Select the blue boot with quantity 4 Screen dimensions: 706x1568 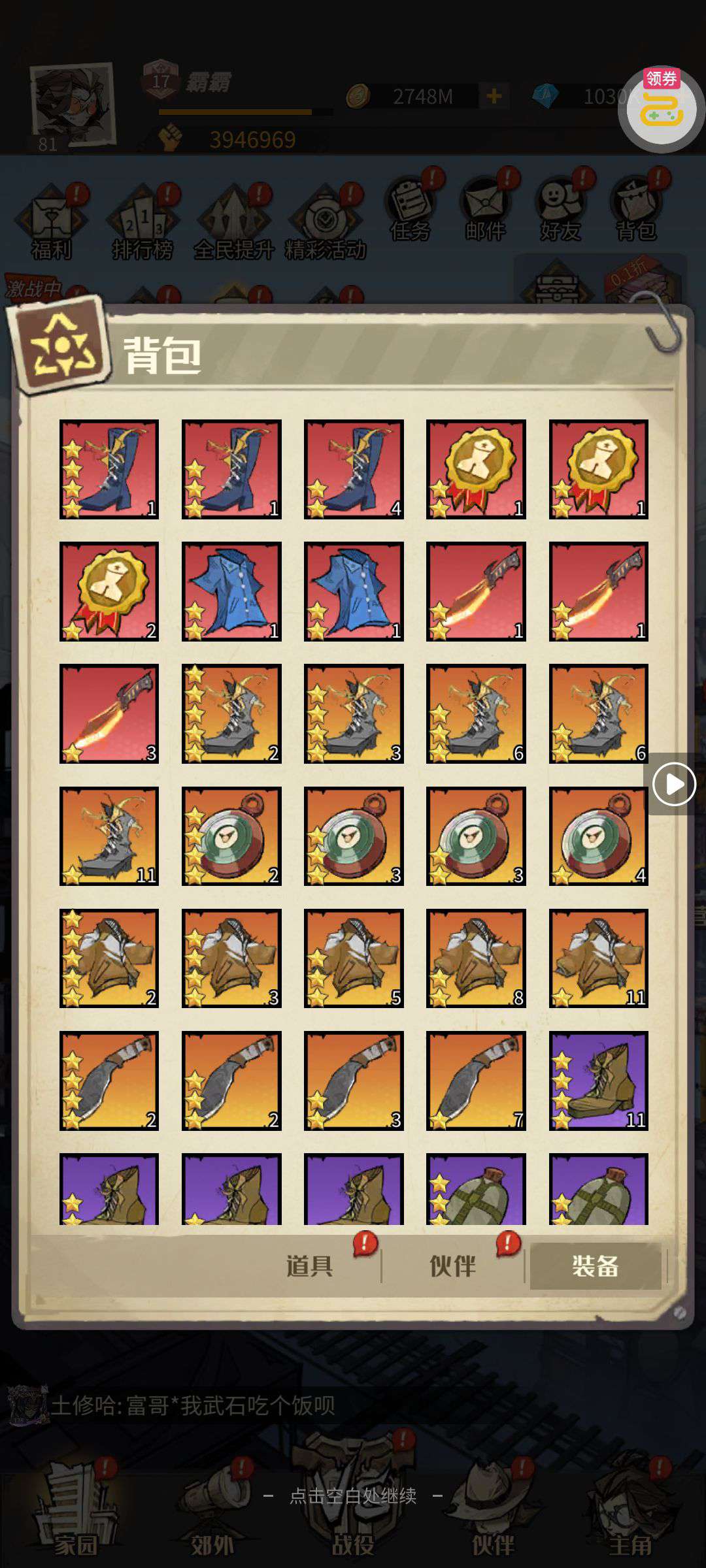tap(354, 469)
